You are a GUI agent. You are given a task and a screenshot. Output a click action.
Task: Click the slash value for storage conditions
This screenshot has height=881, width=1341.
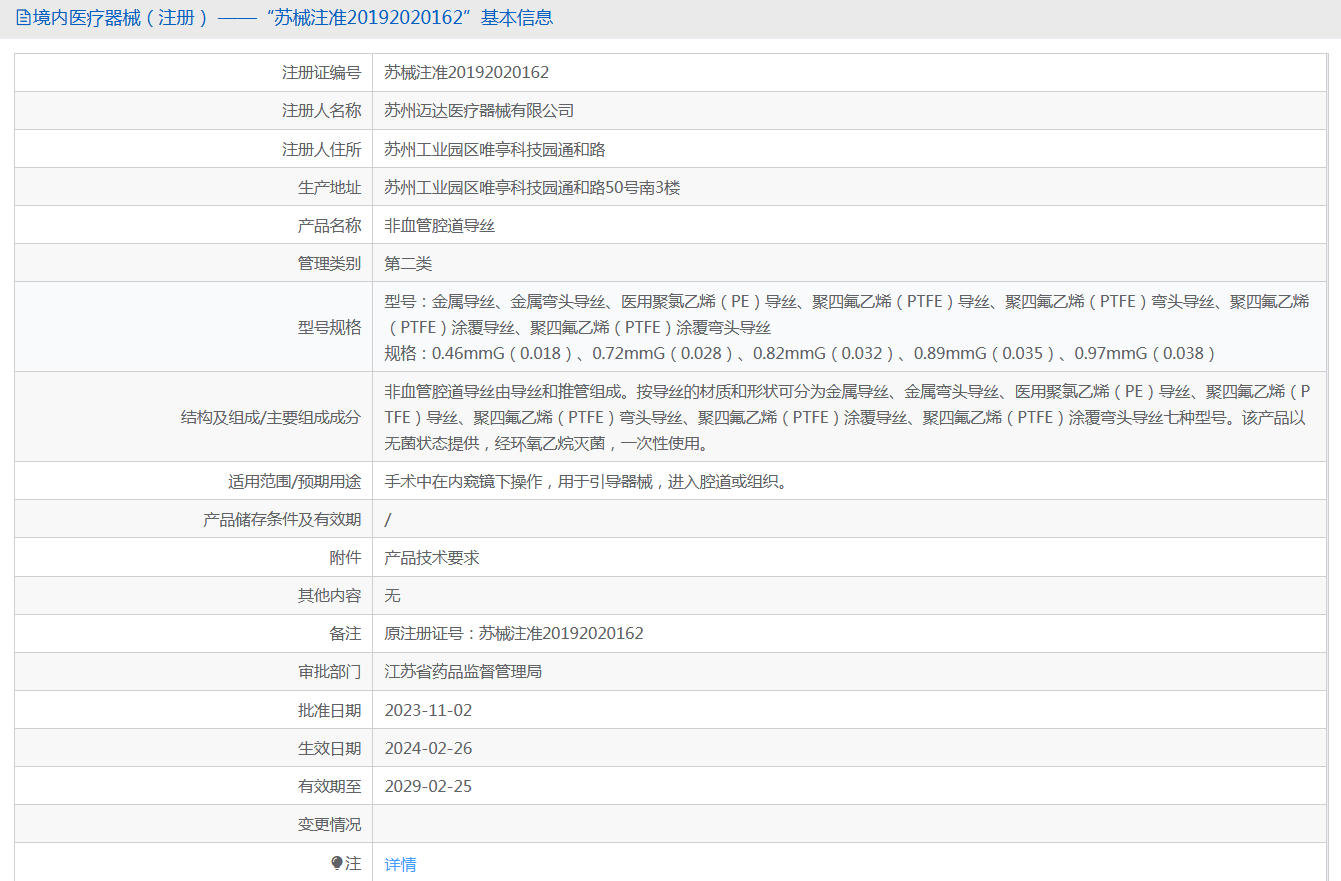(x=388, y=519)
